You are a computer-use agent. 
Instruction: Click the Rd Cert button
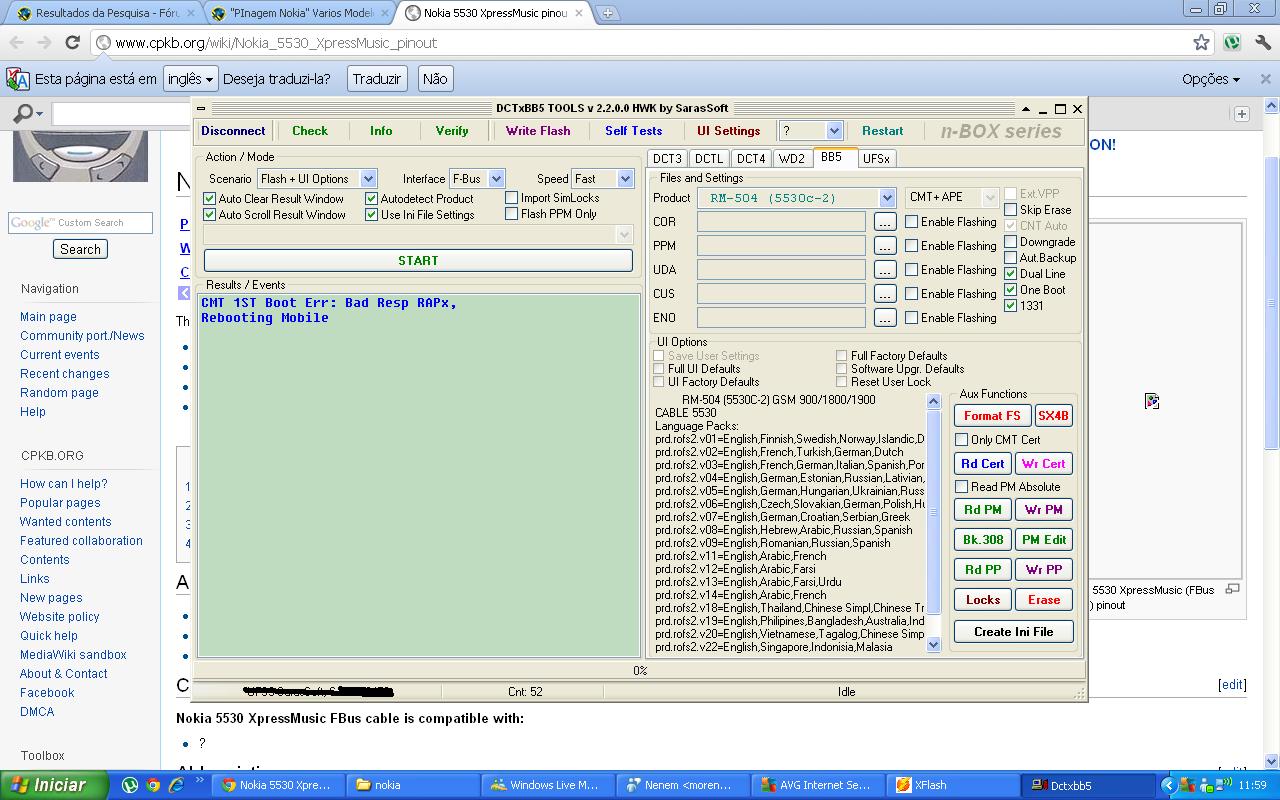tap(983, 464)
